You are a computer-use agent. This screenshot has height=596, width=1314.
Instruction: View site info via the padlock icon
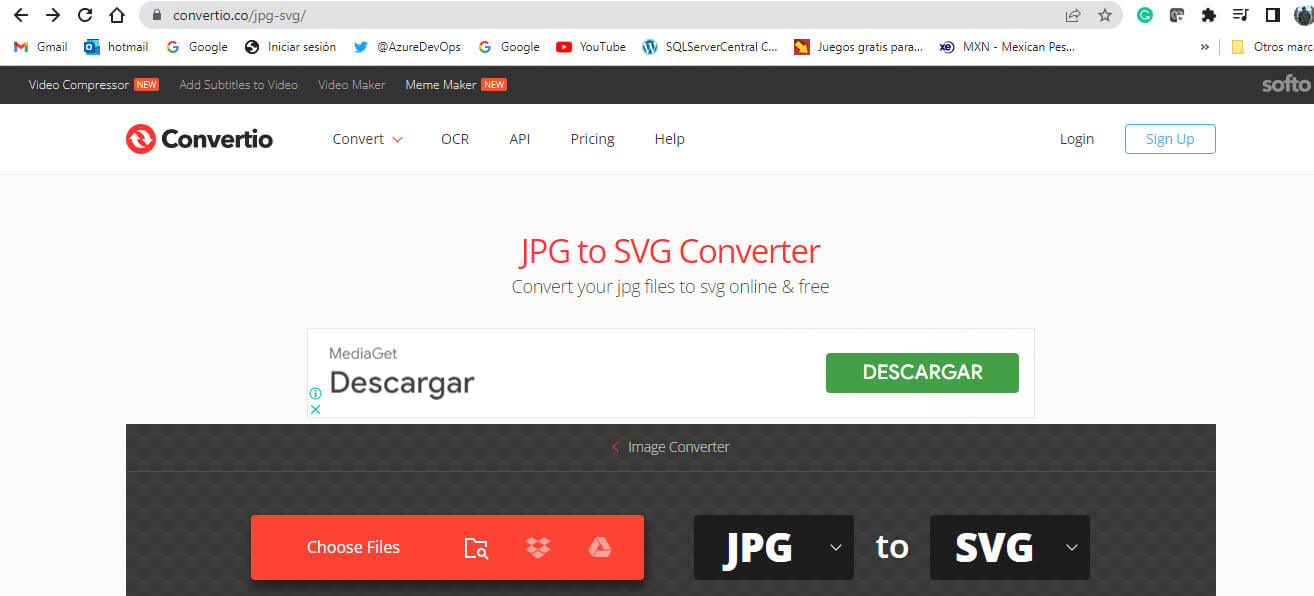click(x=156, y=15)
